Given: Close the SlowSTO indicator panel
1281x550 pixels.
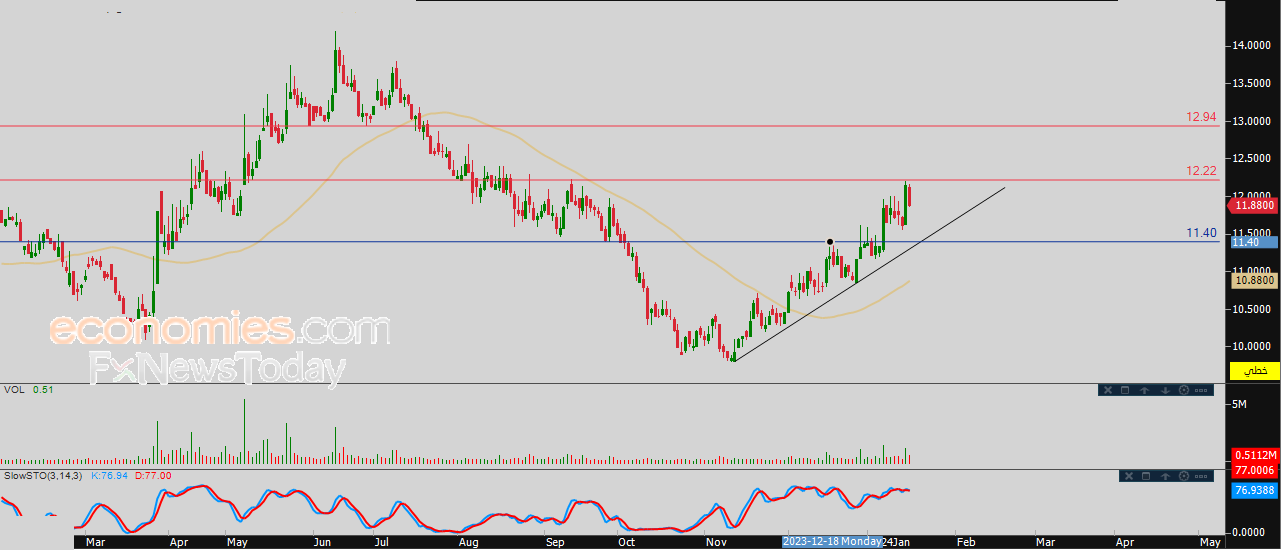Looking at the screenshot, I should 1129,476.
